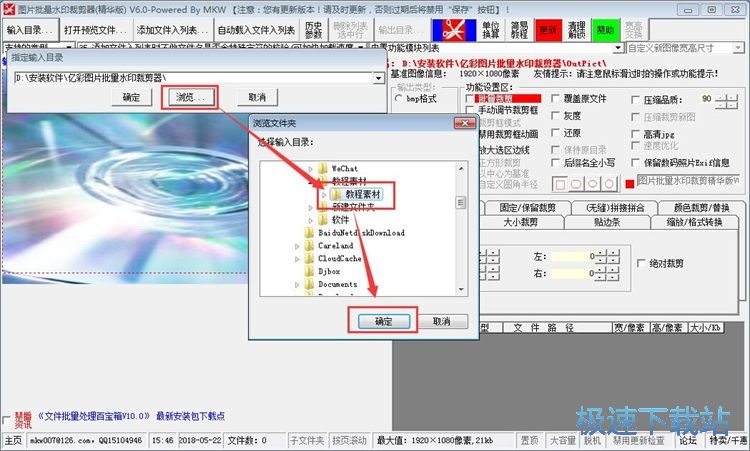The width and height of the screenshot is (750, 451).
Task: Expand the Careland folder node
Action: pyautogui.click(x=297, y=246)
